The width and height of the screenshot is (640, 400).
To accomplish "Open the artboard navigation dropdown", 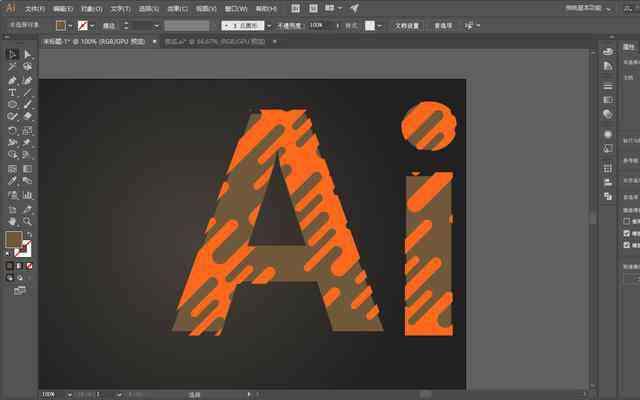I will pyautogui.click(x=119, y=395).
